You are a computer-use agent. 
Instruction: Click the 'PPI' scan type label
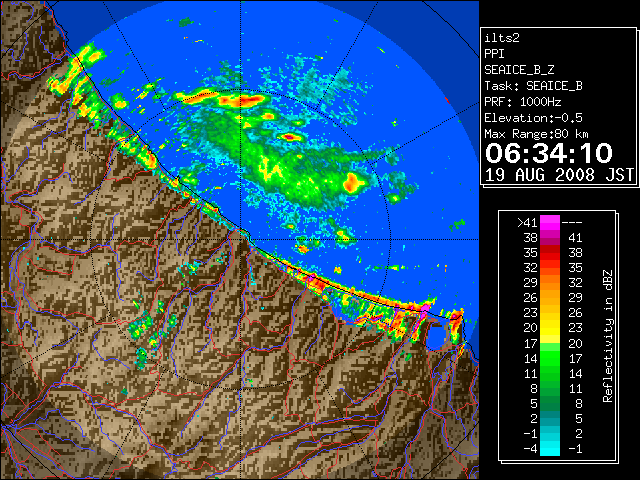(x=494, y=54)
